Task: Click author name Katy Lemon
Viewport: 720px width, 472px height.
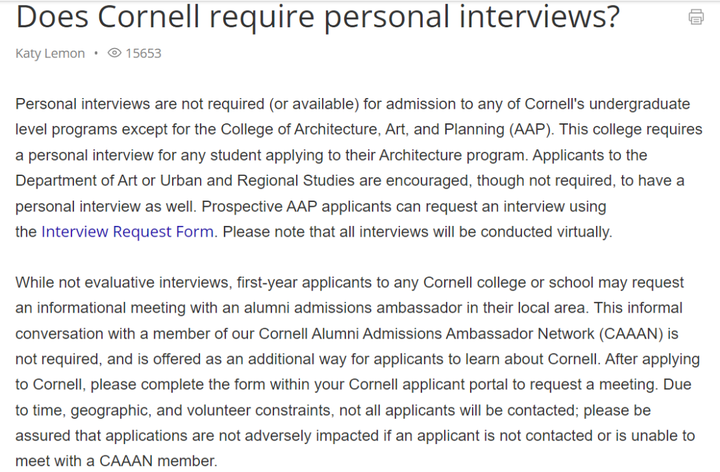Action: pyautogui.click(x=50, y=53)
